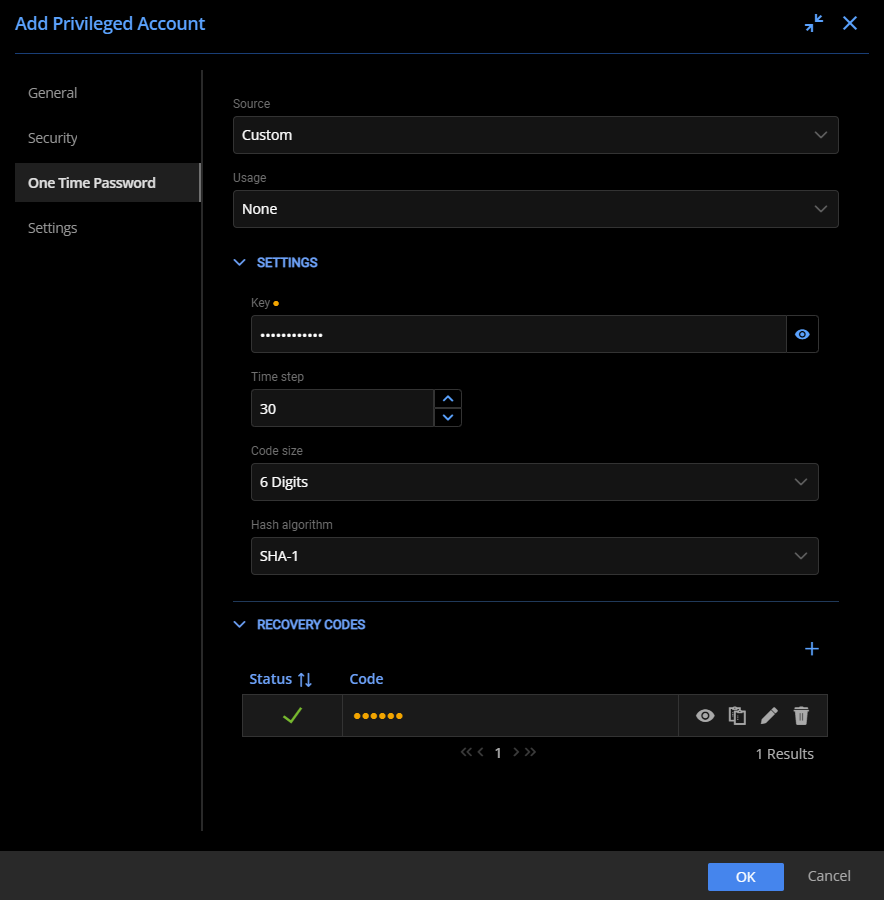Reveal the Key field value
The image size is (884, 900).
[x=802, y=334]
